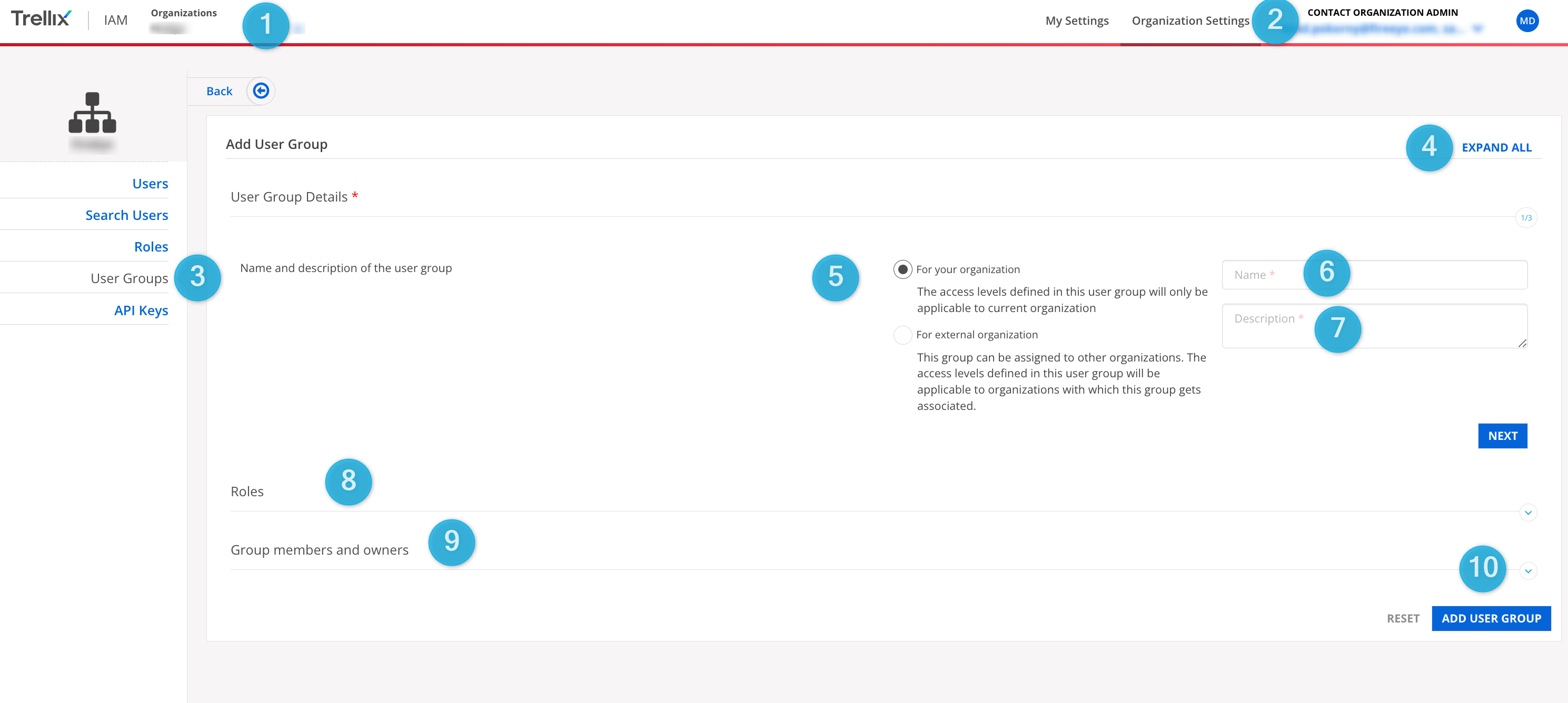This screenshot has height=703, width=1568.
Task: Navigate to Search Users in the sidebar
Action: tap(126, 215)
